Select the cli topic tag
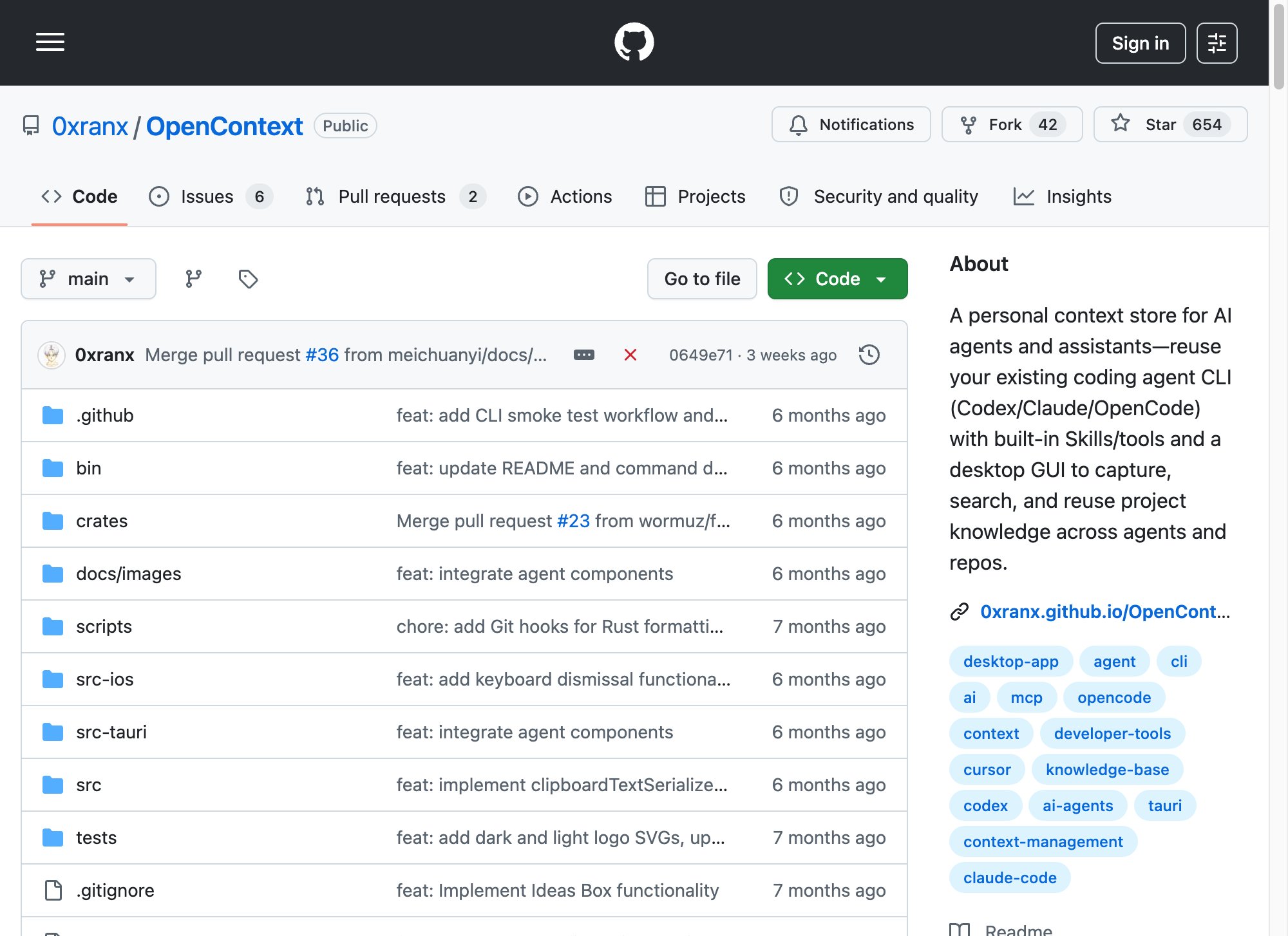Screen dimensions: 1288x936 (1179, 661)
